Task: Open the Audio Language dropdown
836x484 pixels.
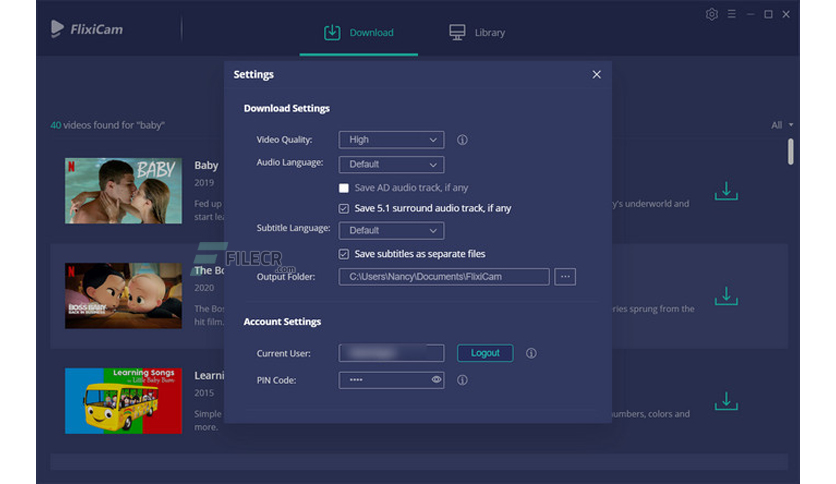Action: point(391,164)
